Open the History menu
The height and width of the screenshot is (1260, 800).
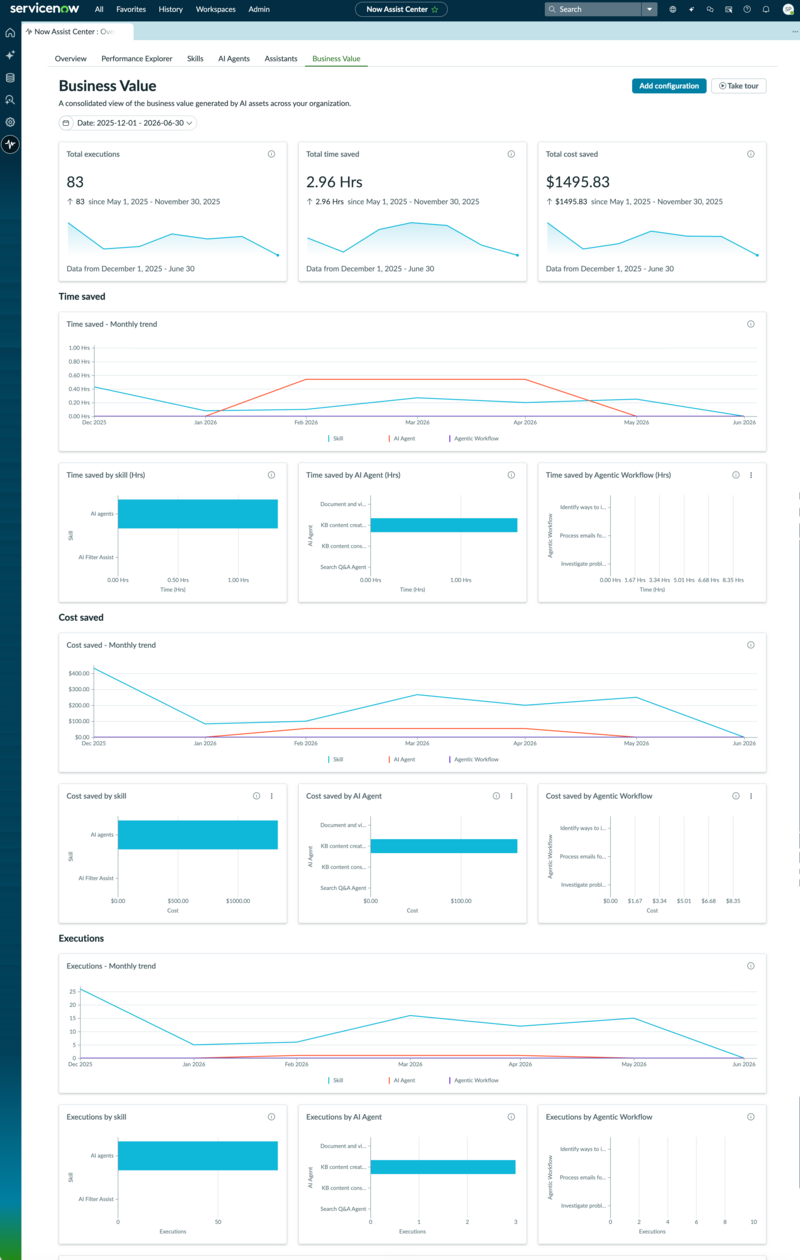(x=171, y=9)
